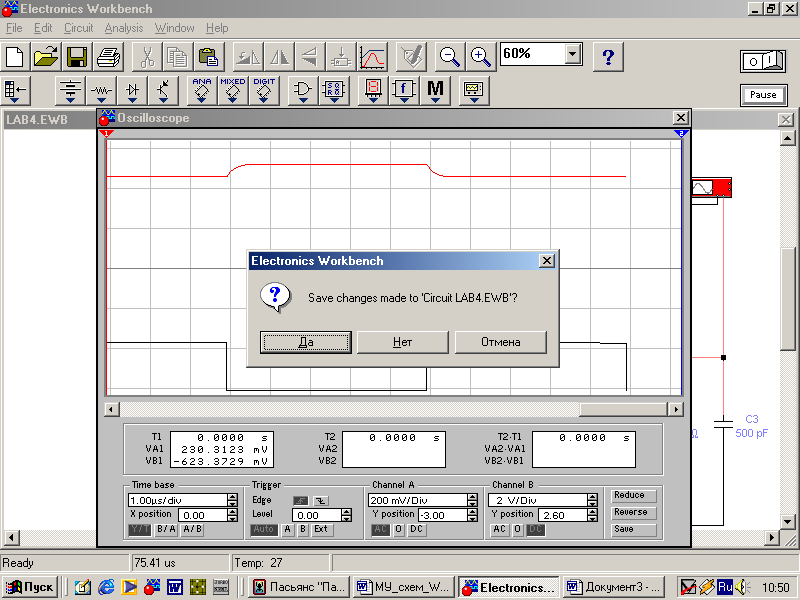This screenshot has width=800, height=600.
Task: Set Channel B coupling to AC
Action: (499, 530)
